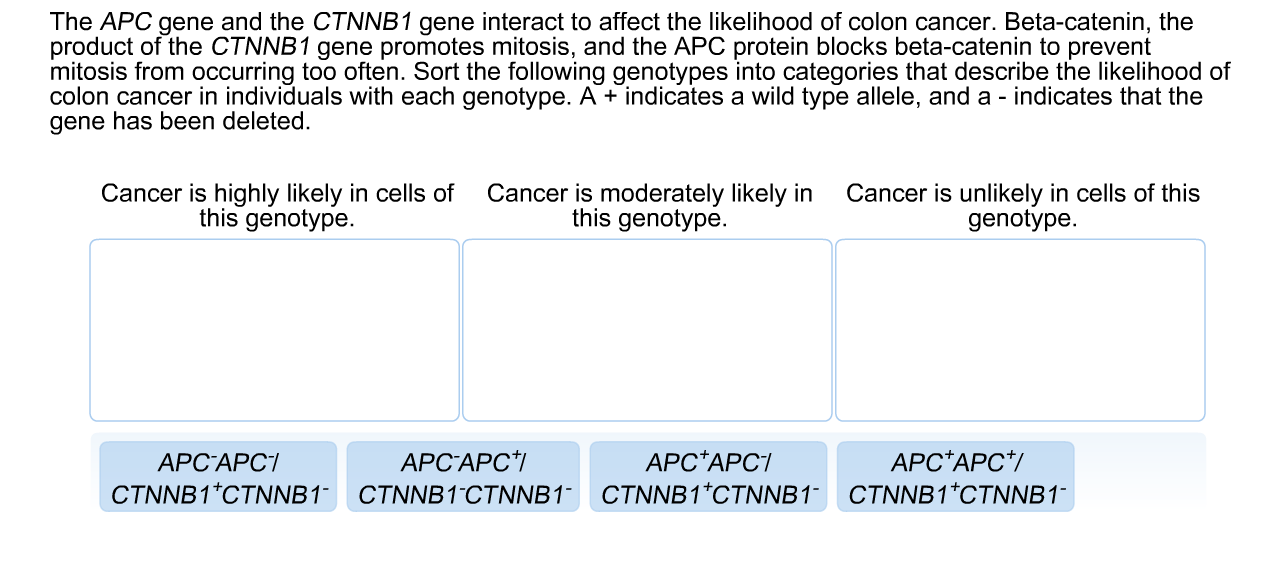Click the cancer unlikely category box
This screenshot has height=578, width=1266.
[x=1020, y=328]
